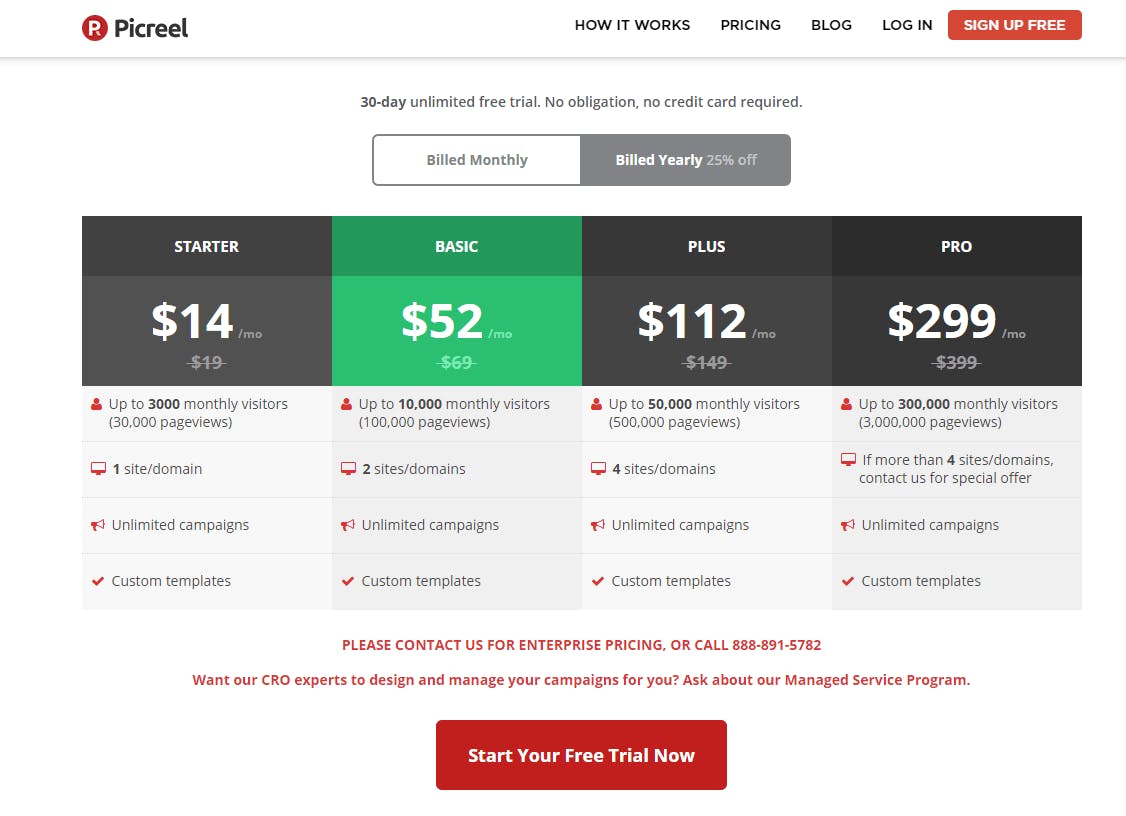Image resolution: width=1126 pixels, height=816 pixels.
Task: Switch to Billed Monthly pricing
Action: tap(477, 160)
